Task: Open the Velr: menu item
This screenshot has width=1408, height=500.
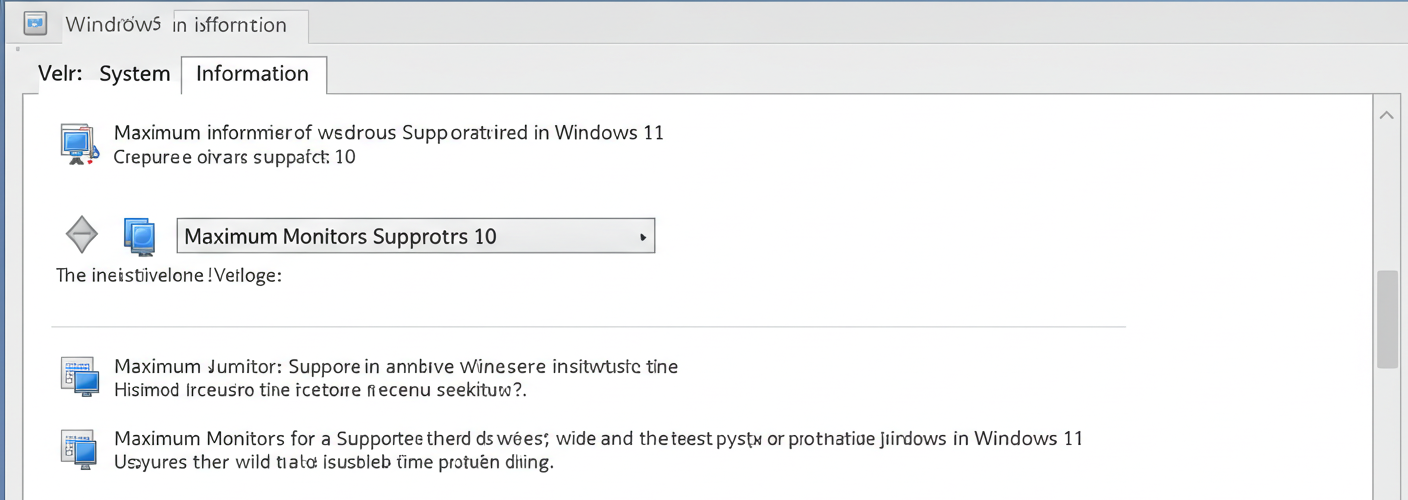Action: pyautogui.click(x=60, y=74)
